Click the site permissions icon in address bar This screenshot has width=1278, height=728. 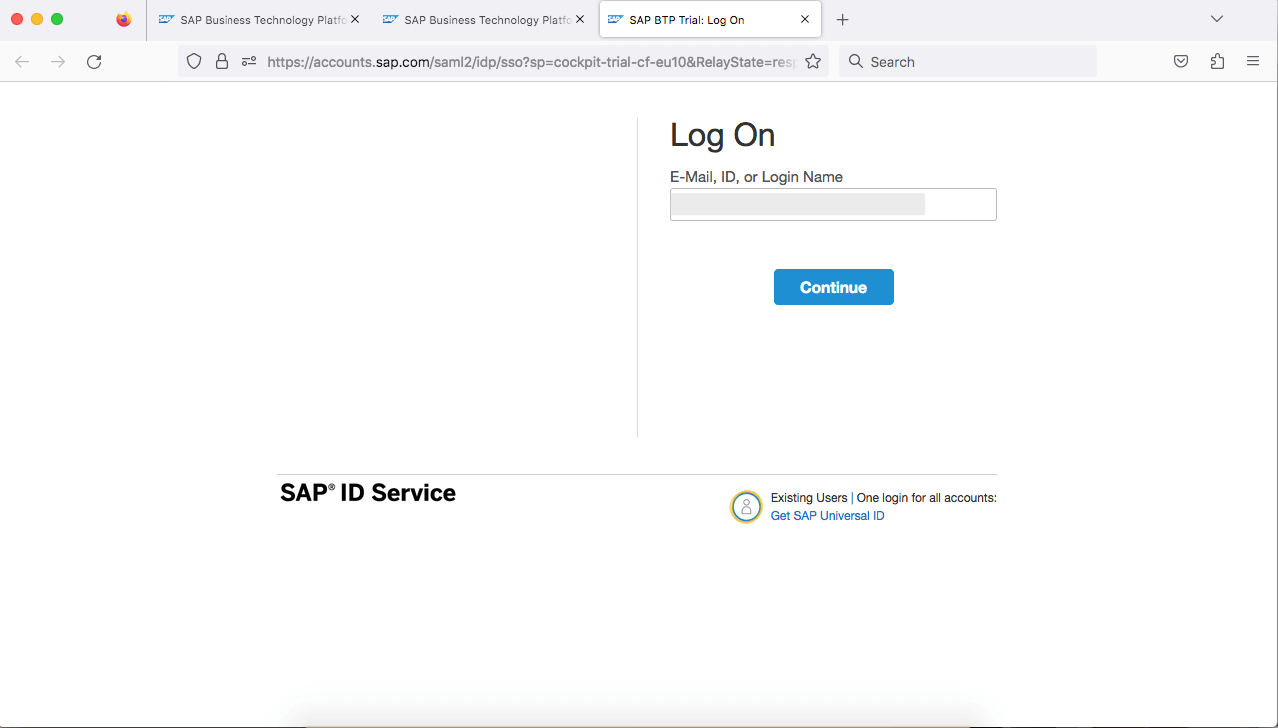(x=249, y=62)
